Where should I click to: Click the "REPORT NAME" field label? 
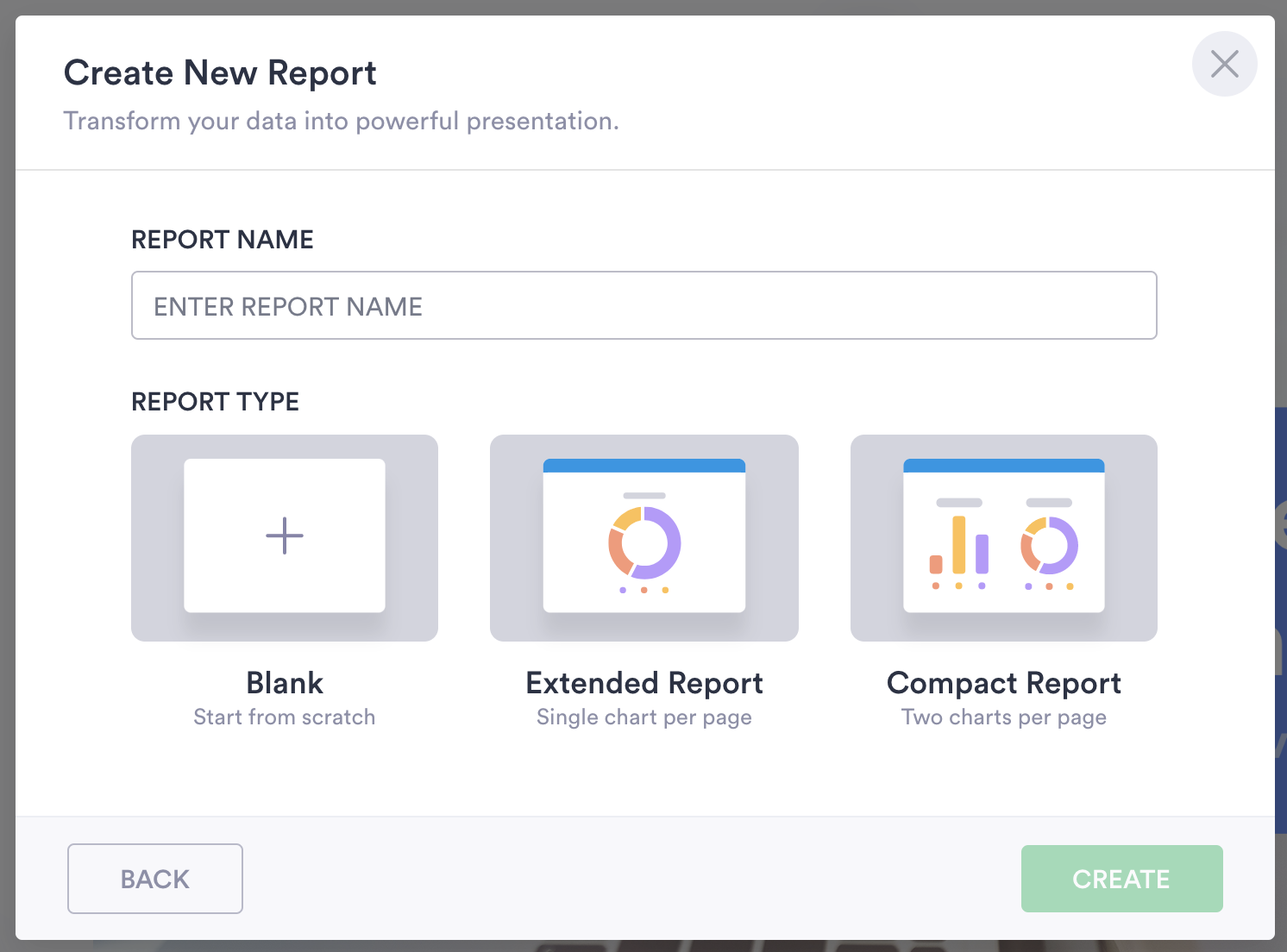[223, 240]
